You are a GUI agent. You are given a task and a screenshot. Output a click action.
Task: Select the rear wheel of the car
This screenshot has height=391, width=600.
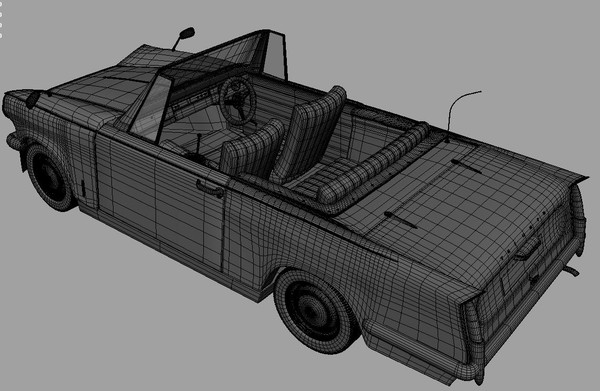[x=316, y=311]
